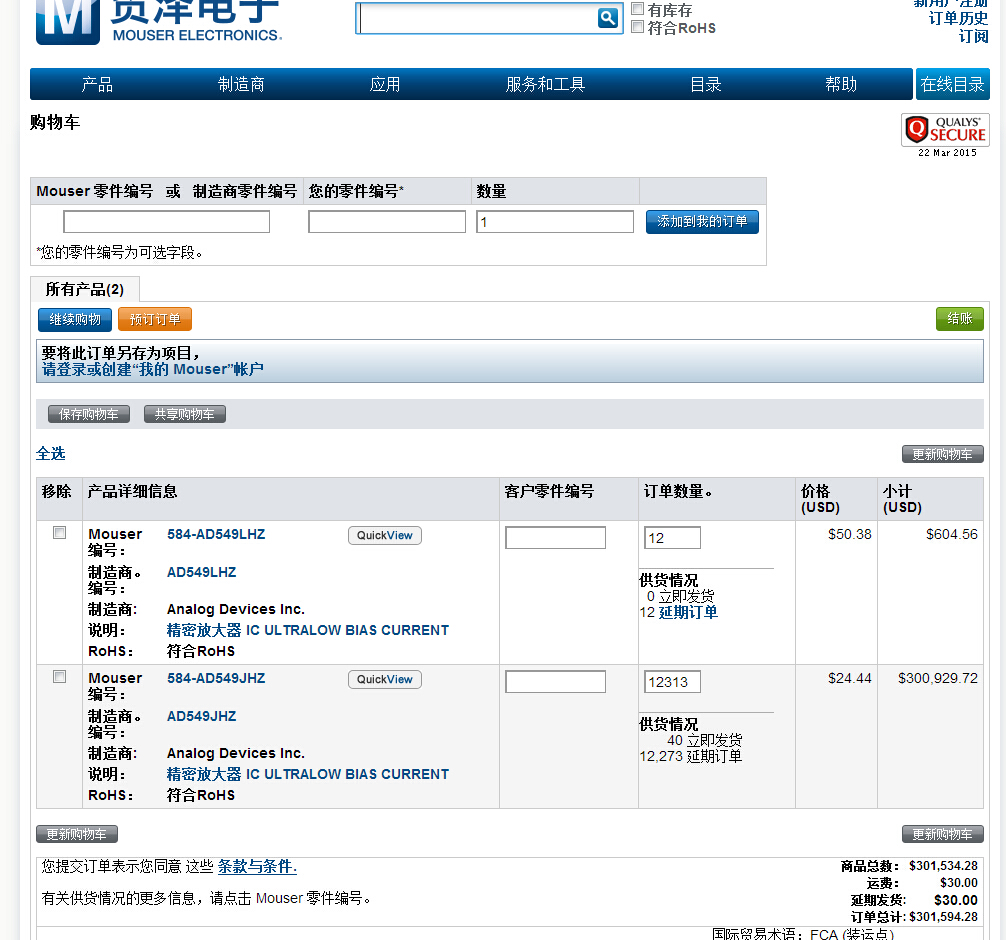Click the search magnifier icon
The height and width of the screenshot is (940, 1006).
point(607,18)
